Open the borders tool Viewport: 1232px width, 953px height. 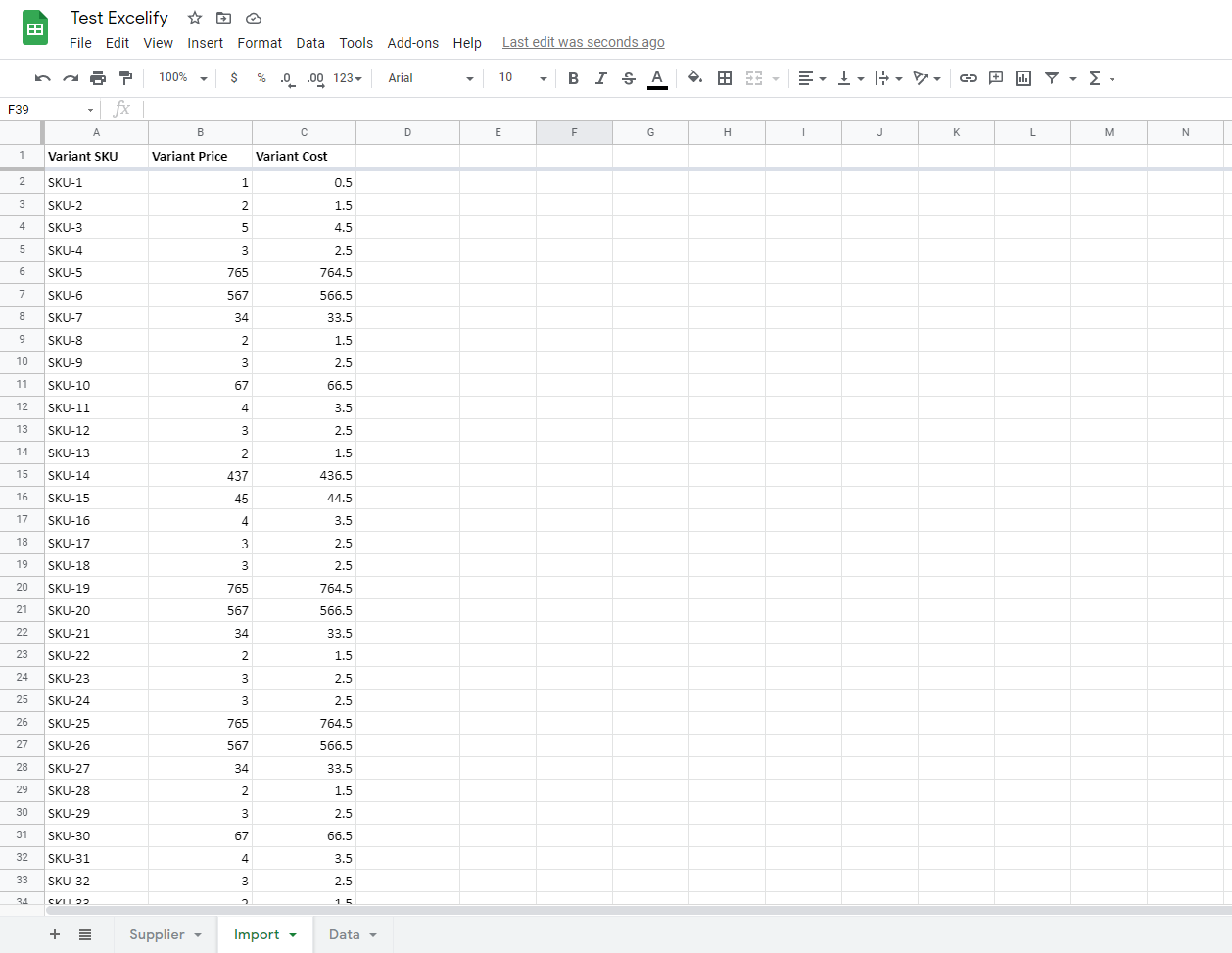coord(725,78)
